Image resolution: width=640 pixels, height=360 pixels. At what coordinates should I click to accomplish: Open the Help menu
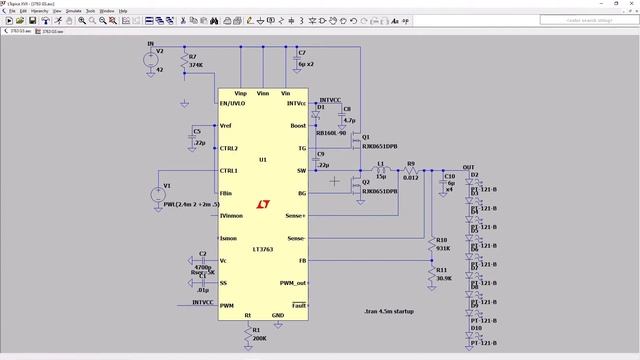point(123,11)
